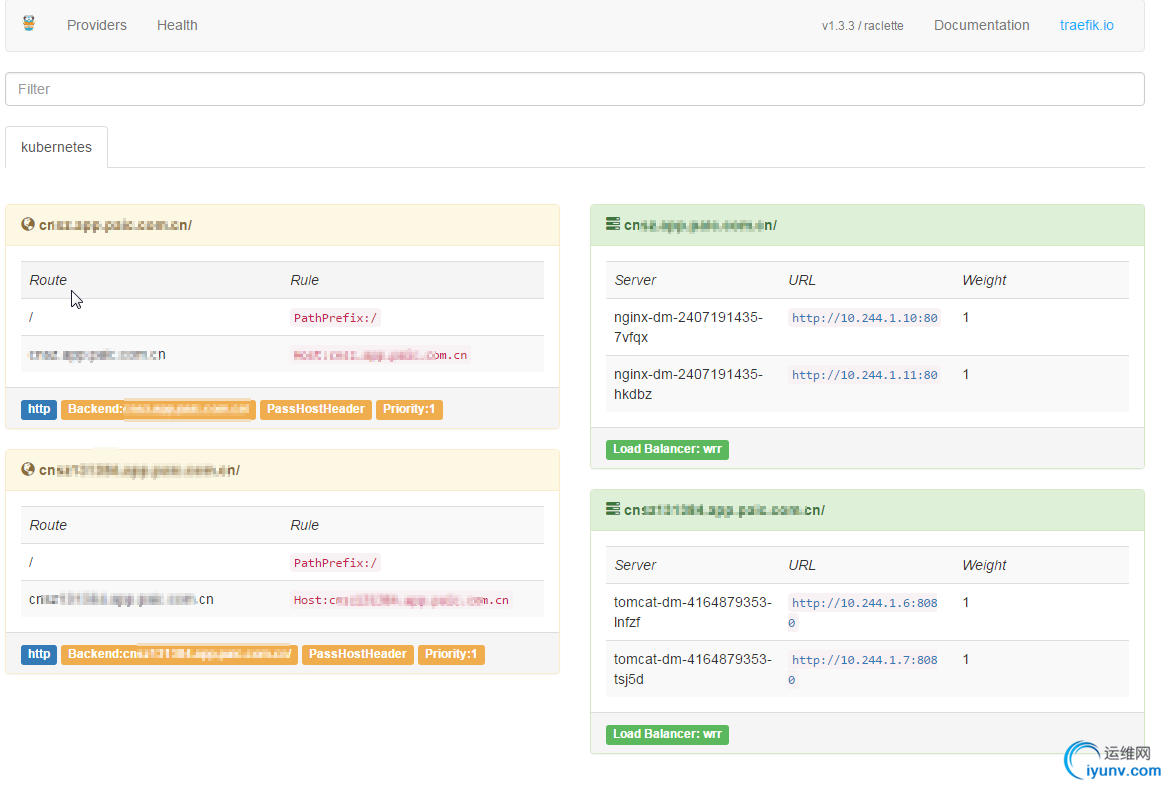Click the http badge in second frontend
This screenshot has height=787, width=1167.
39,654
